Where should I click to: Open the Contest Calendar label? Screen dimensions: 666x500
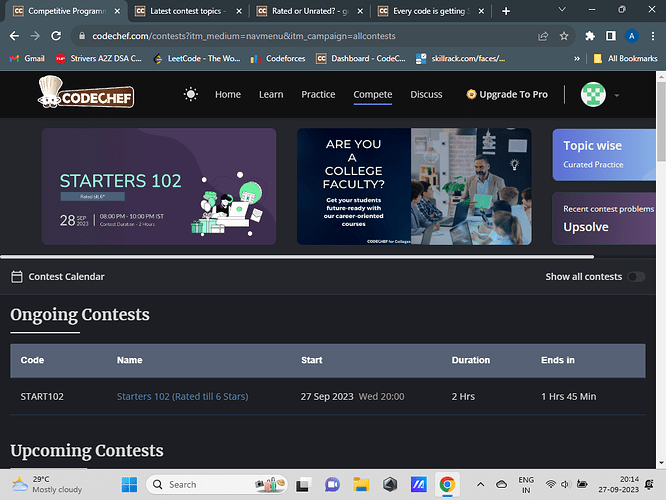tap(66, 277)
